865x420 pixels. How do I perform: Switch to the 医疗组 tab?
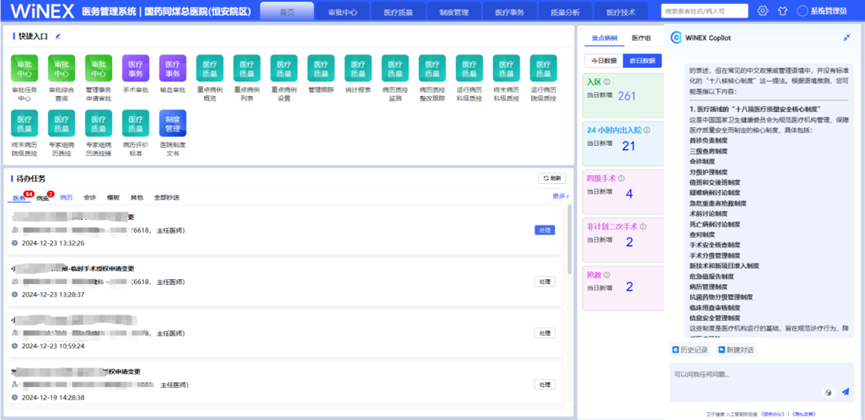click(x=641, y=37)
